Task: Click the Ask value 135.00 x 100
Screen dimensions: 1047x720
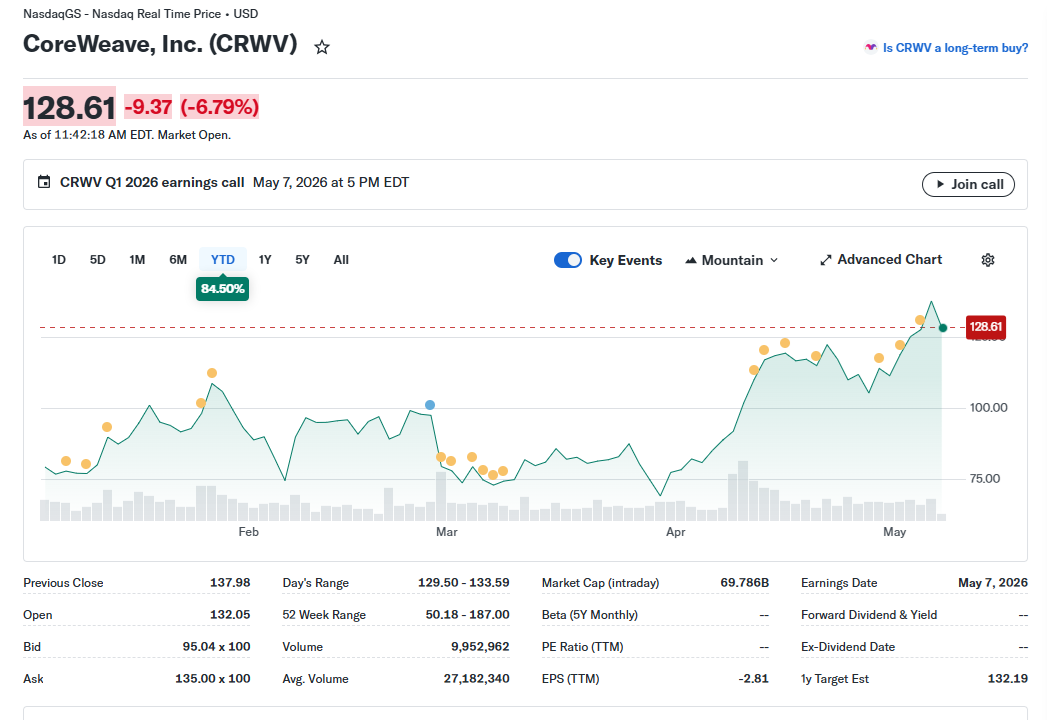Action: pos(212,679)
